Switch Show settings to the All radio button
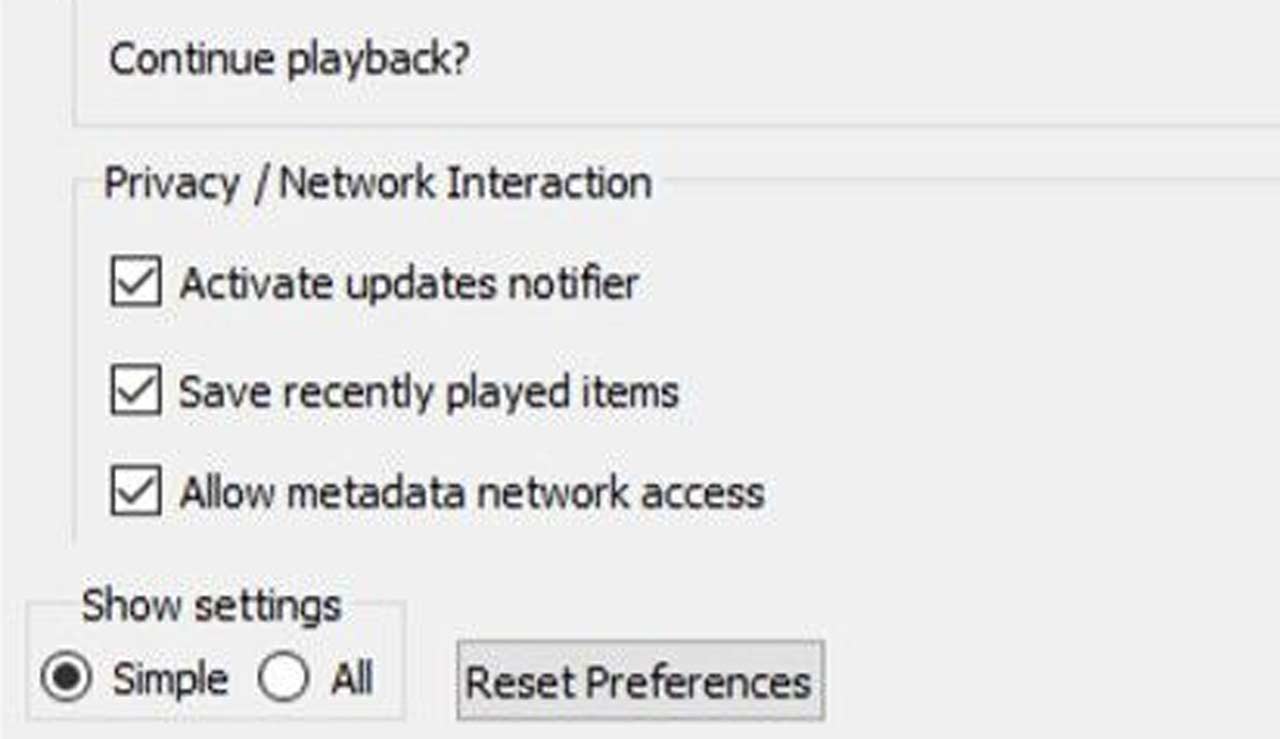 click(283, 680)
